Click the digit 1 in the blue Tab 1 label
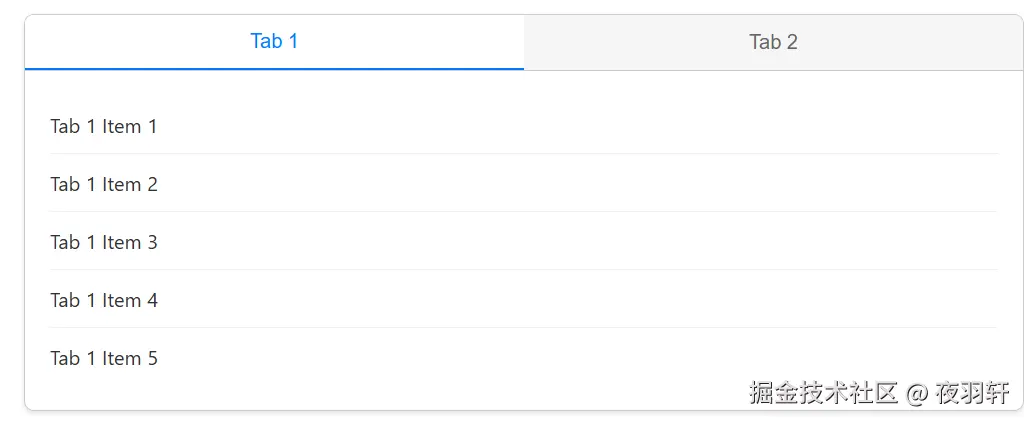Screen dimensions: 1024x421 click(293, 42)
